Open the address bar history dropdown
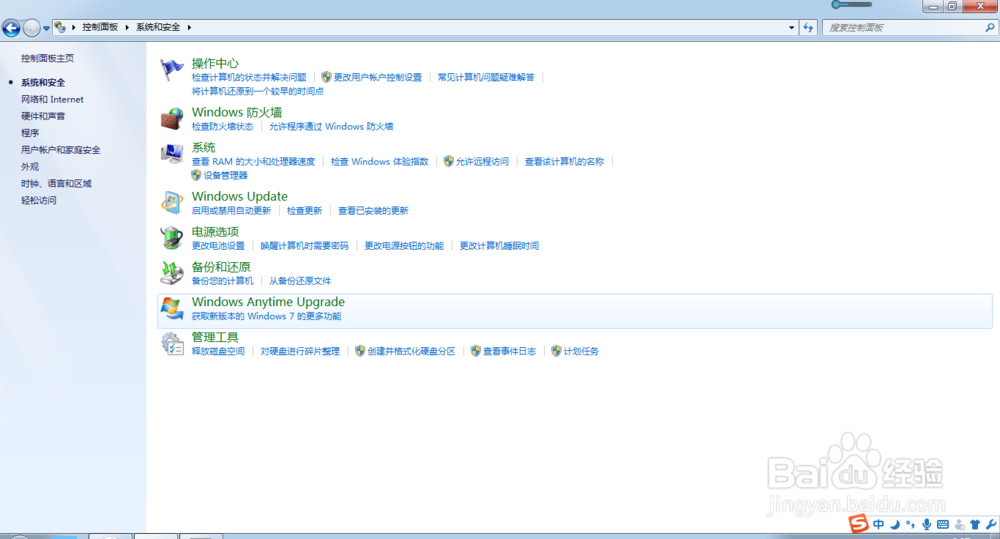The image size is (1000, 539). tap(791, 27)
